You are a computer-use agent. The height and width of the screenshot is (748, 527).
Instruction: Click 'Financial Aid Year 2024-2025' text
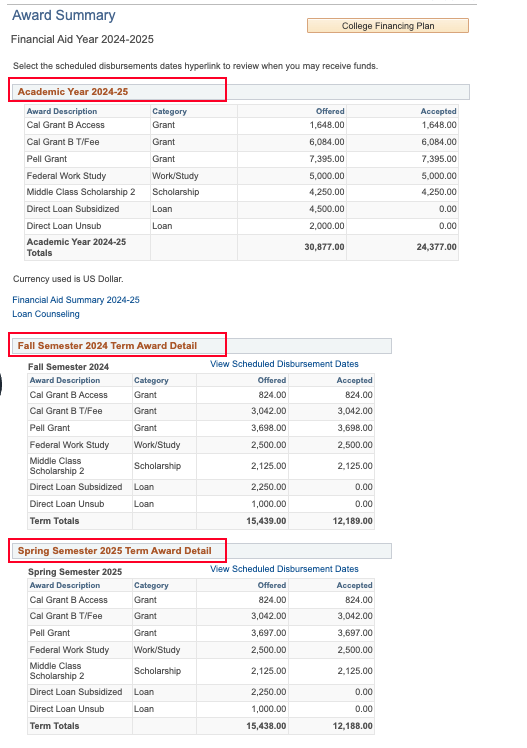tap(83, 39)
